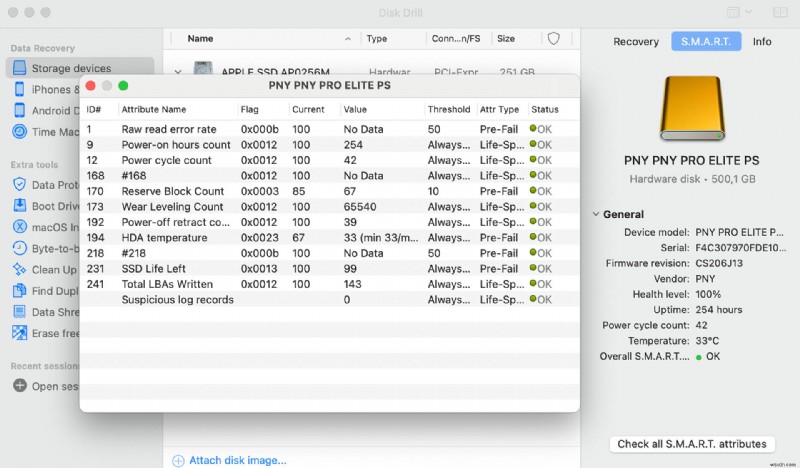Click Attribute Name column header

(x=154, y=109)
